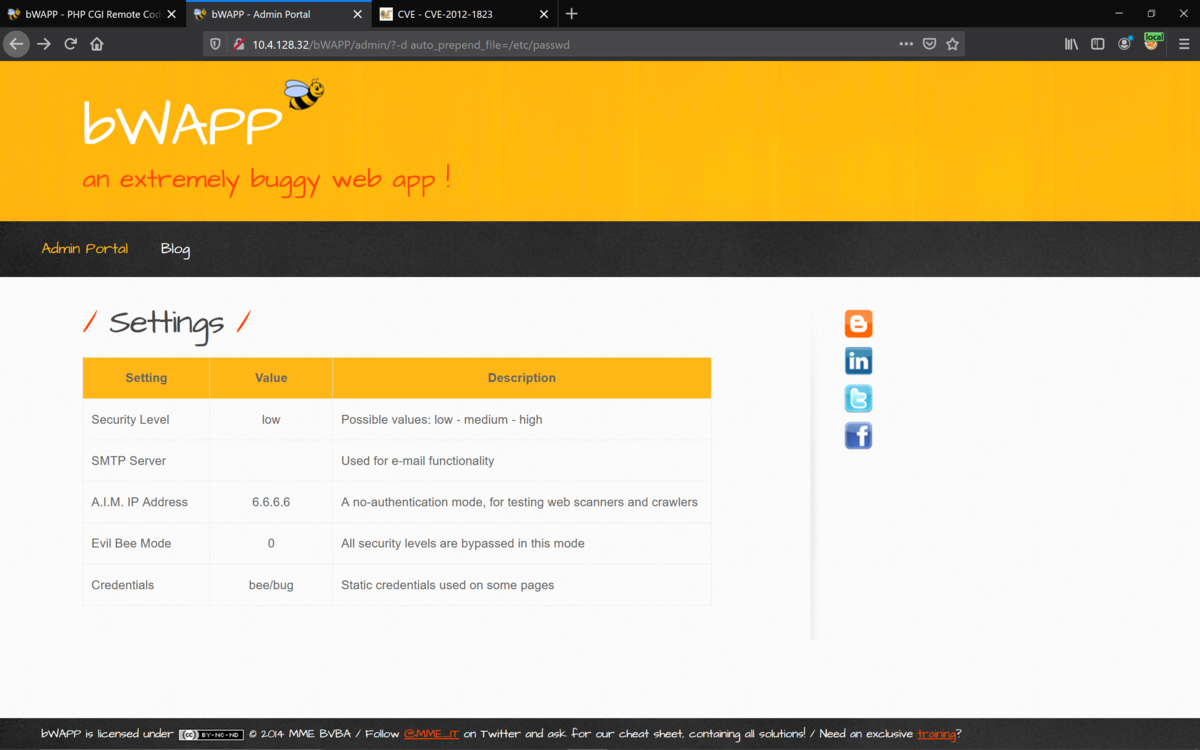1200x750 pixels.
Task: Close the bWAPP Admin Portal tab
Action: [x=357, y=14]
